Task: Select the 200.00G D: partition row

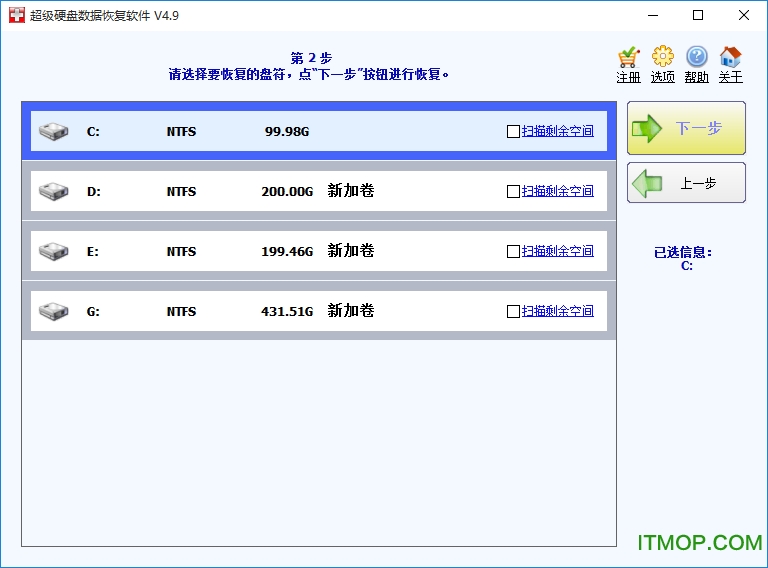Action: pyautogui.click(x=287, y=191)
